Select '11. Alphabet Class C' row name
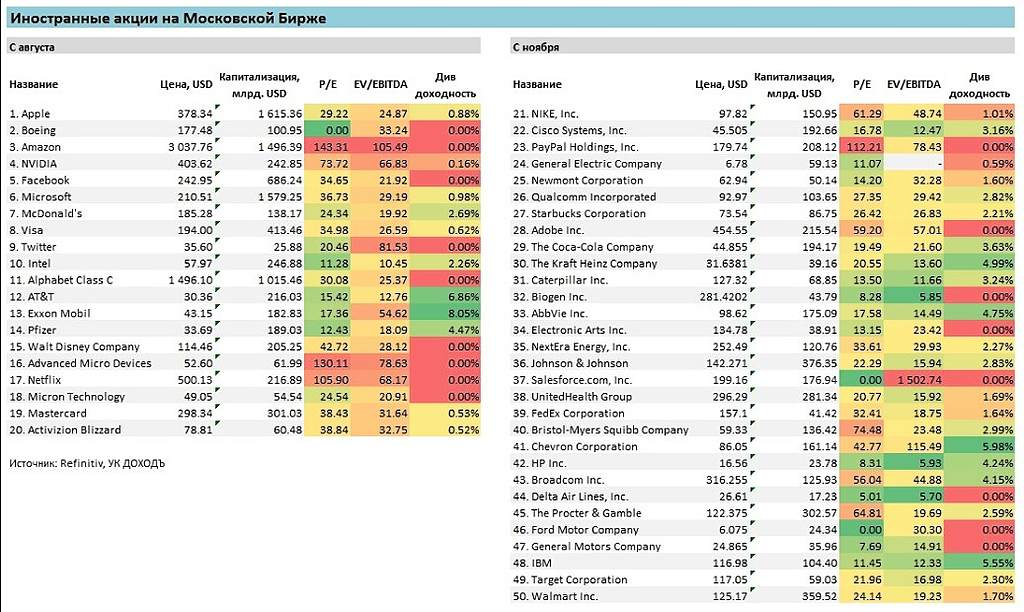Viewport: 1024px width, 612px height. (61, 280)
